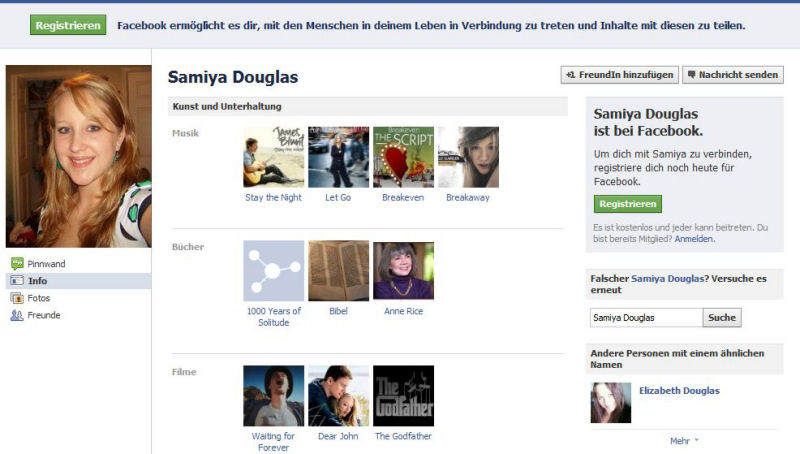Click the Fotos camera icon
The width and height of the screenshot is (800, 454).
(17, 298)
